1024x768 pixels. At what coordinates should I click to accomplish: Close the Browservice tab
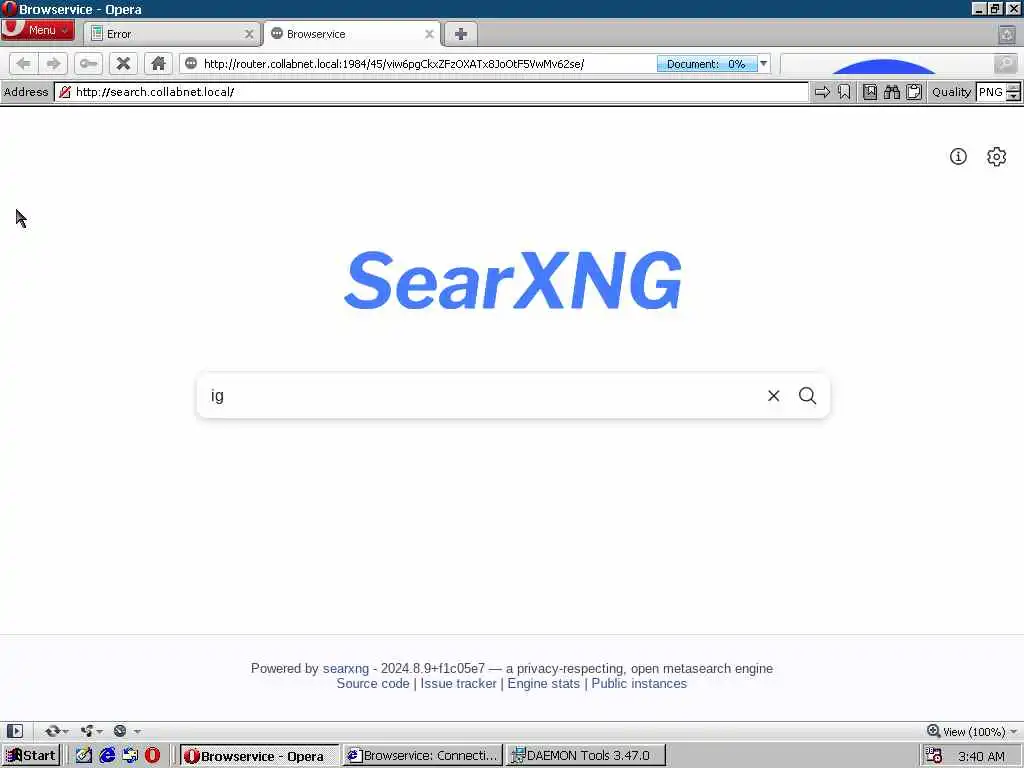point(429,34)
